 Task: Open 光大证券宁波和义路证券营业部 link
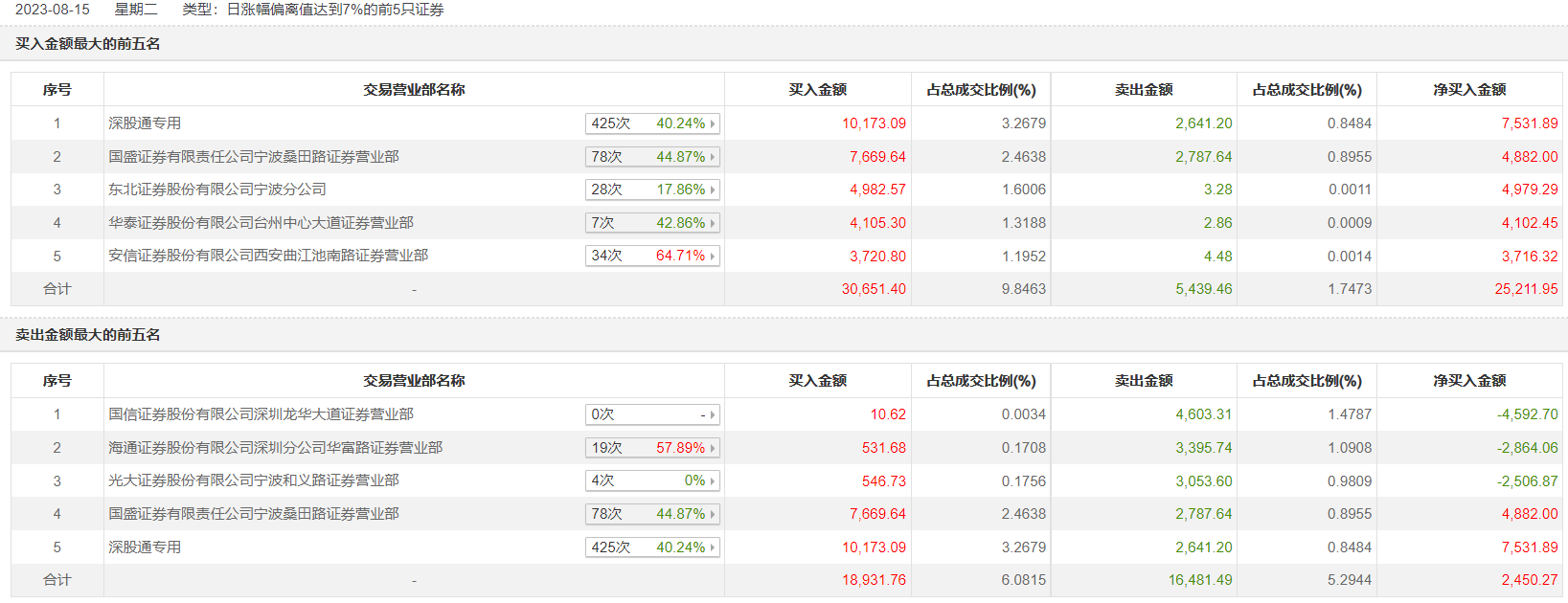[254, 480]
